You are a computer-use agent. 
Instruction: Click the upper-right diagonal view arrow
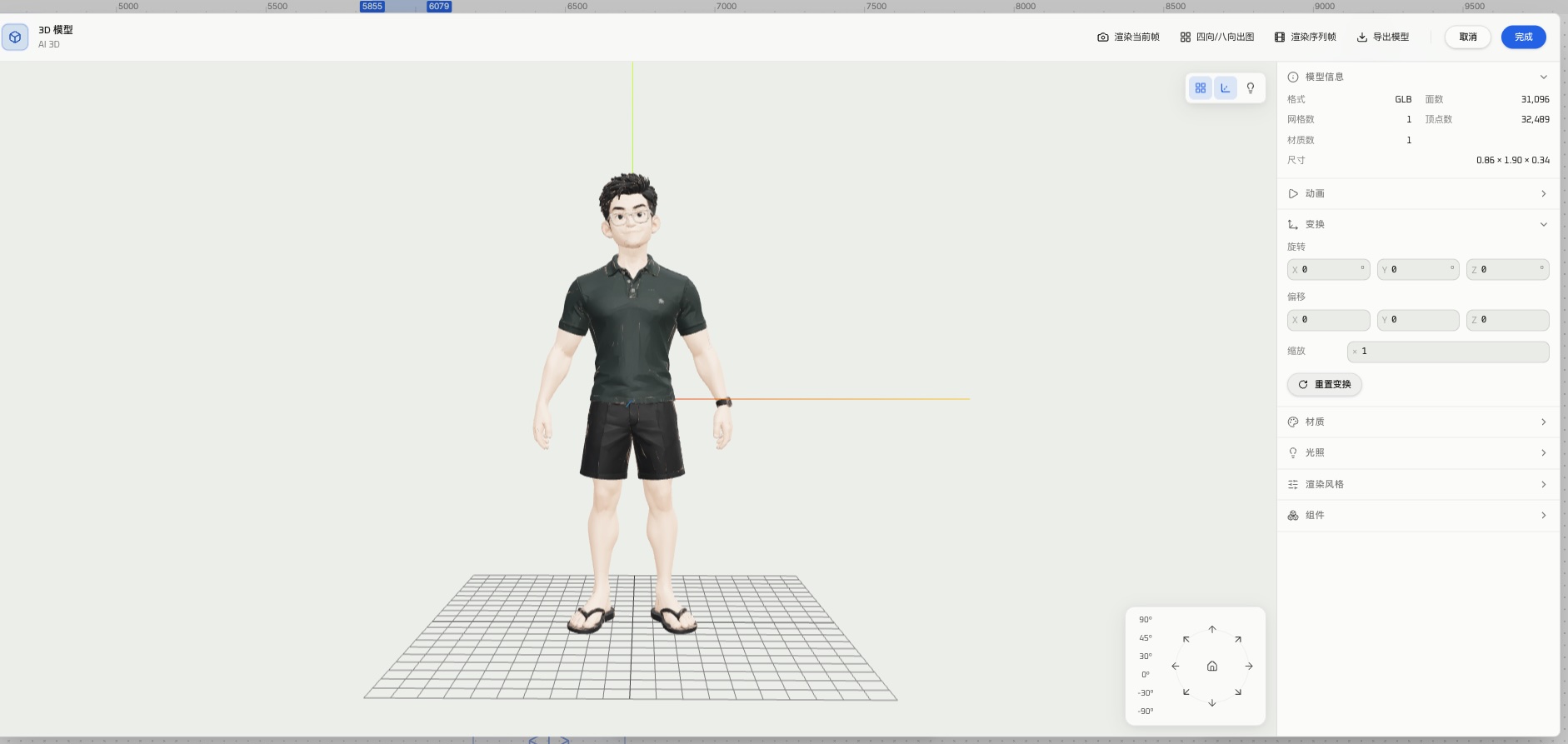1238,640
